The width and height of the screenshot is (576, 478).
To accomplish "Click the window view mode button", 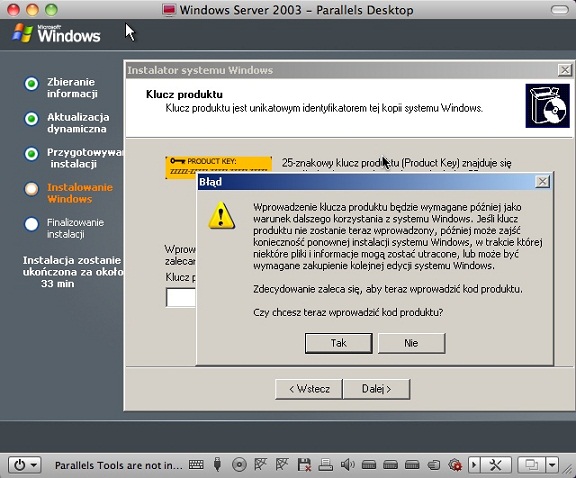I will (531, 465).
